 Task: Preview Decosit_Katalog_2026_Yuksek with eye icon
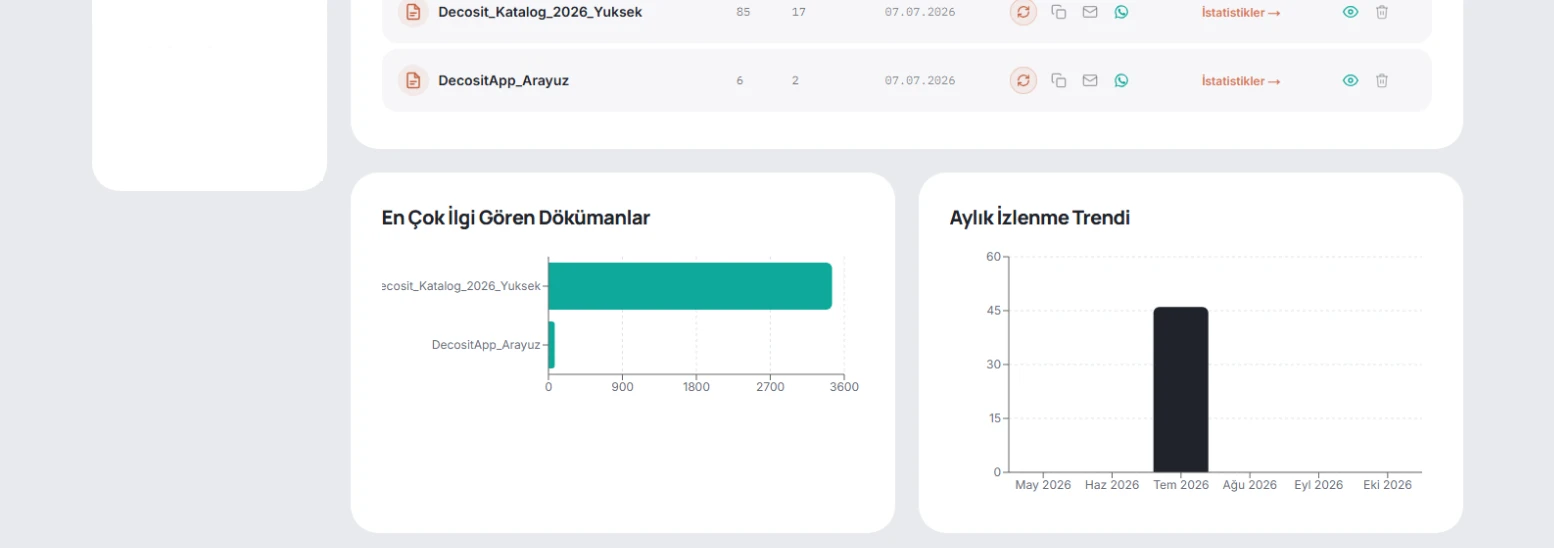[x=1350, y=12]
